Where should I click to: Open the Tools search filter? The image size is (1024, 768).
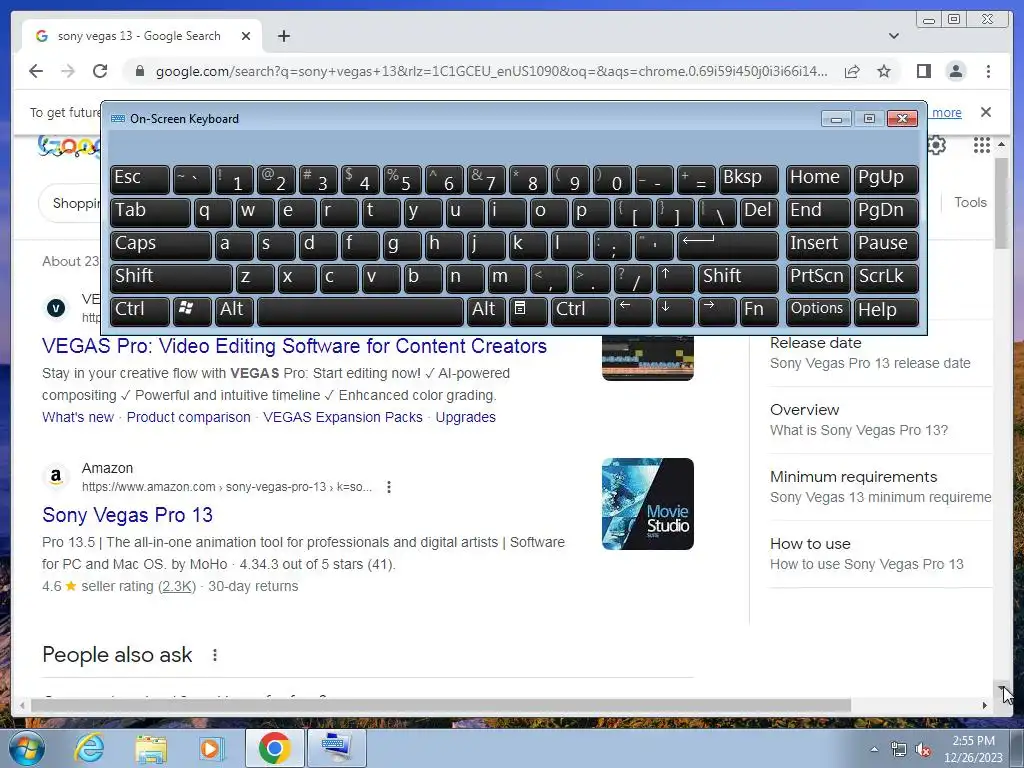click(x=970, y=202)
